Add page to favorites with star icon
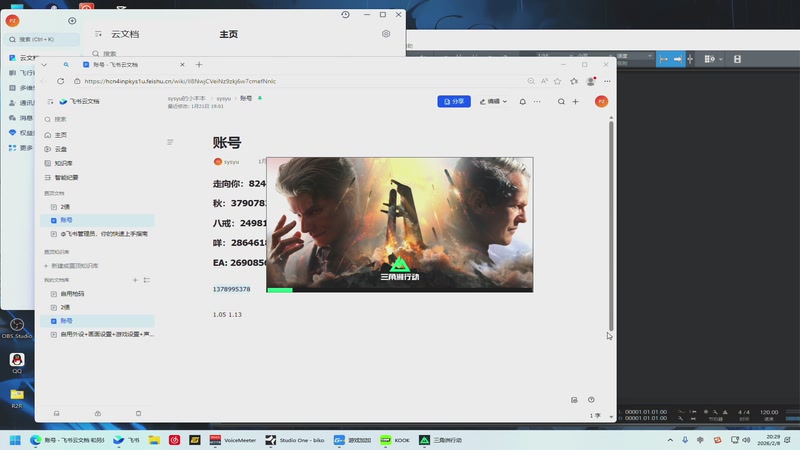This screenshot has width=800, height=450. point(558,81)
